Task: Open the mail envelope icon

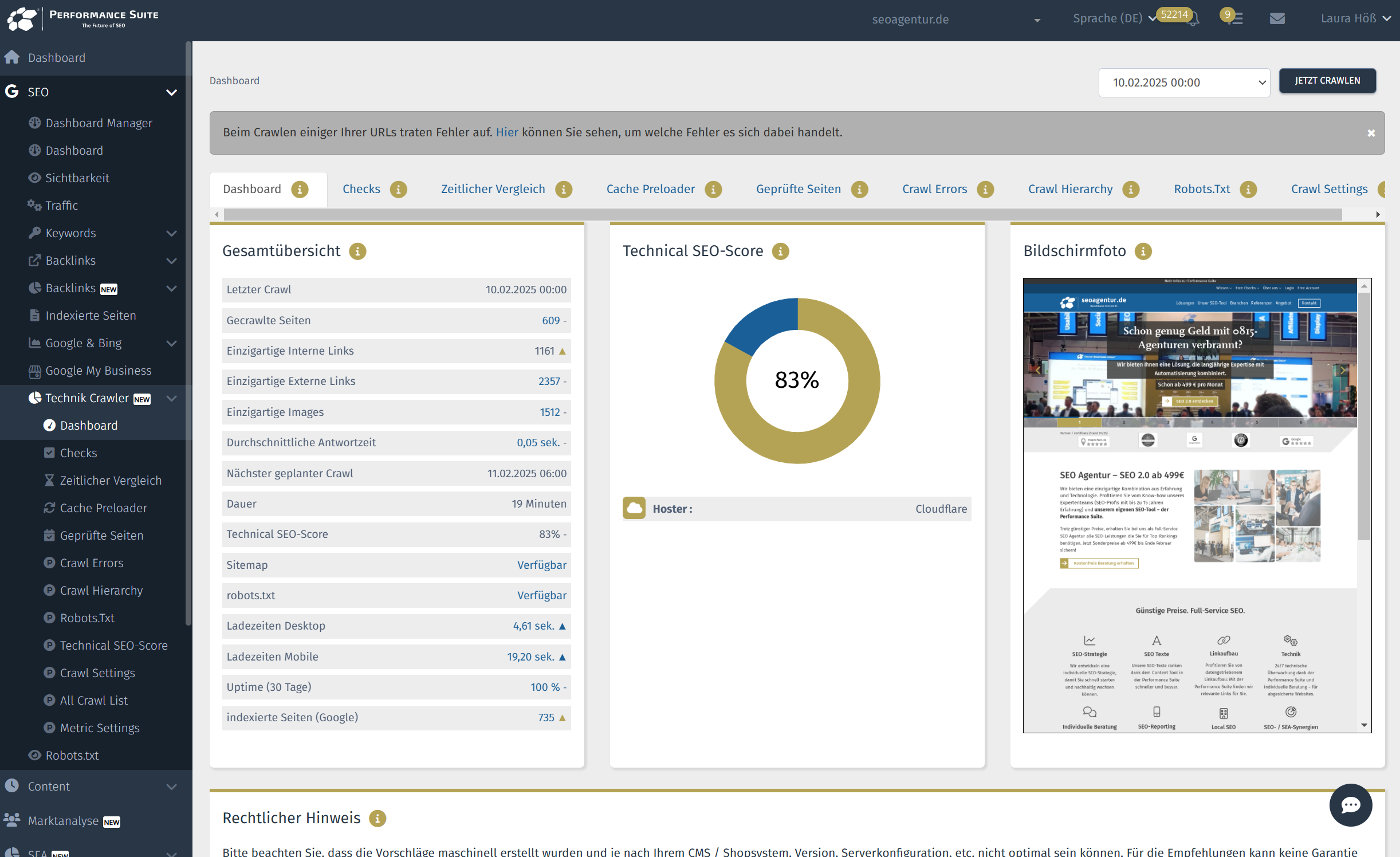Action: (1277, 19)
